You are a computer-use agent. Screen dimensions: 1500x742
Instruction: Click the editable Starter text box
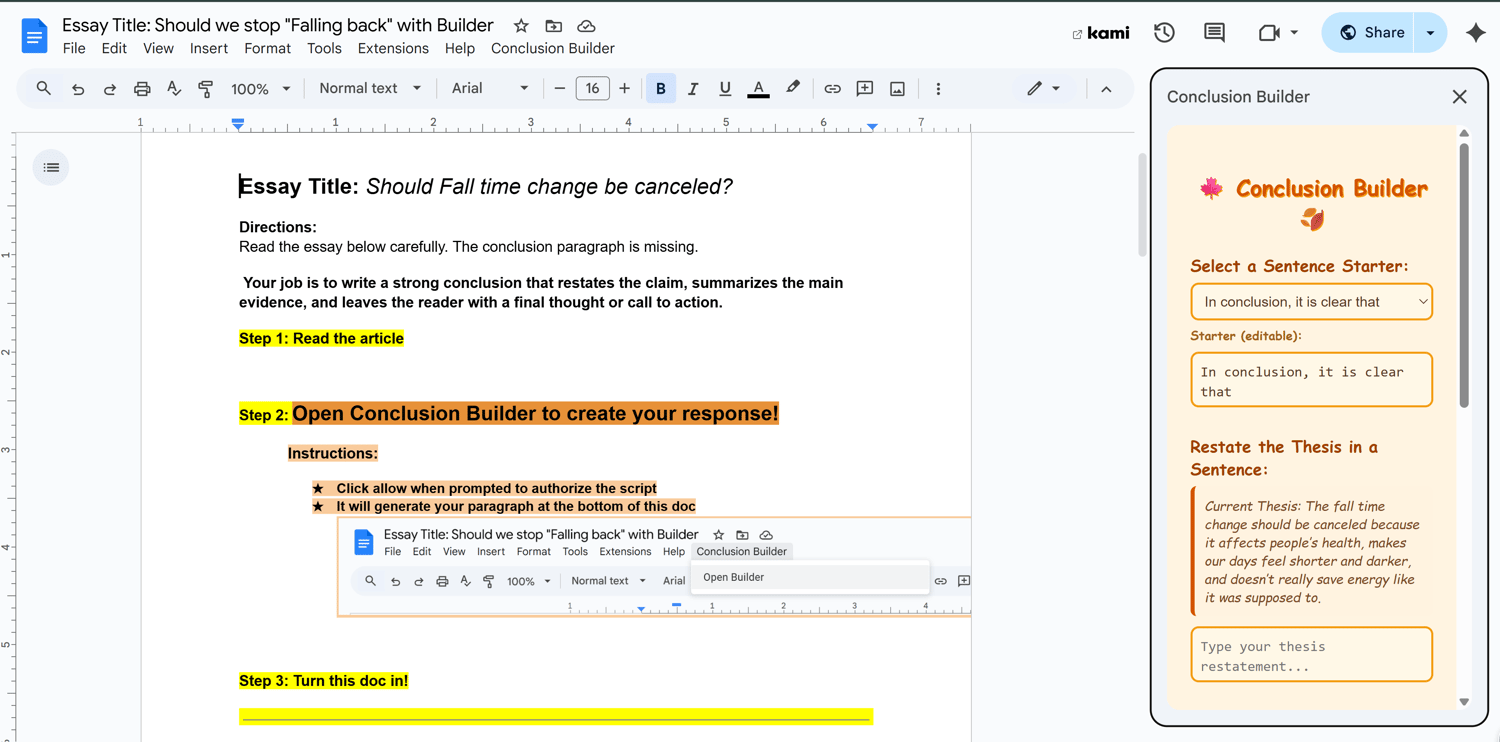click(1312, 380)
